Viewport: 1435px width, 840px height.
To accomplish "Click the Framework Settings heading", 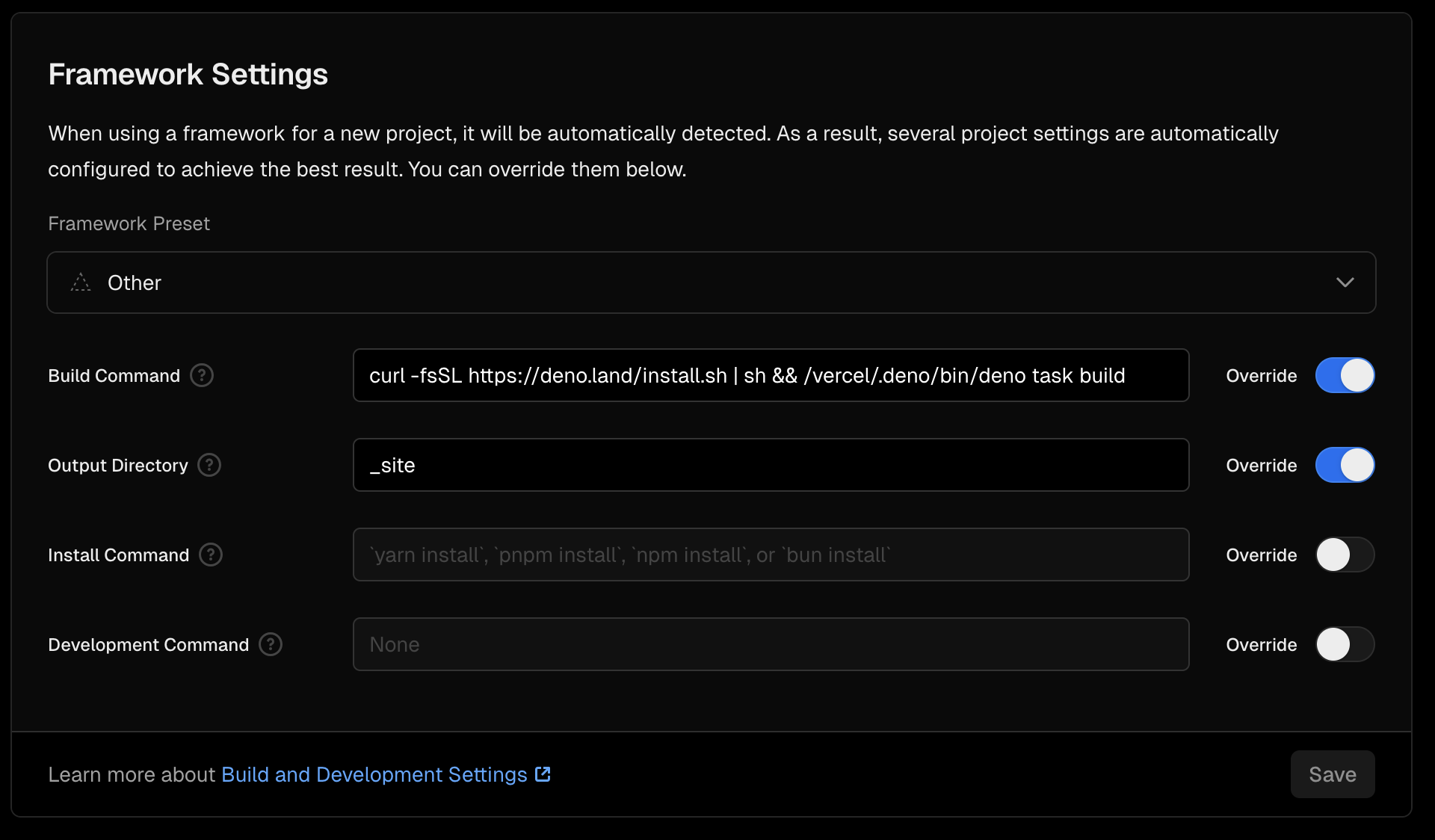I will [x=188, y=75].
